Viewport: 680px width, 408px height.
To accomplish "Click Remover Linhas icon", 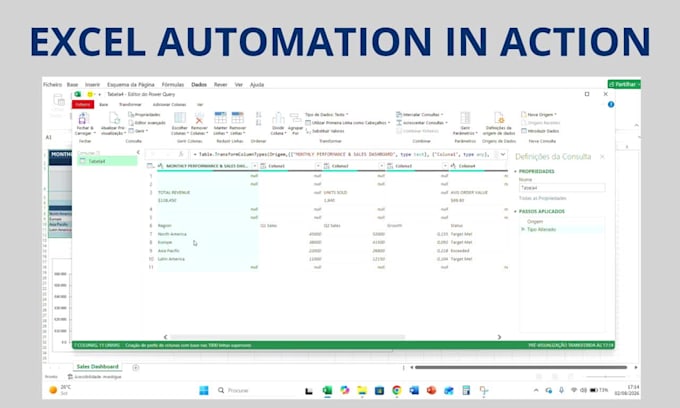I will coord(238,118).
